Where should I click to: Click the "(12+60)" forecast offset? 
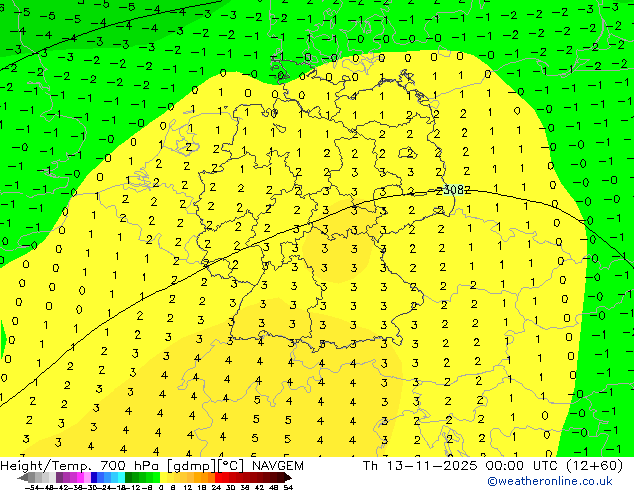click(594, 466)
